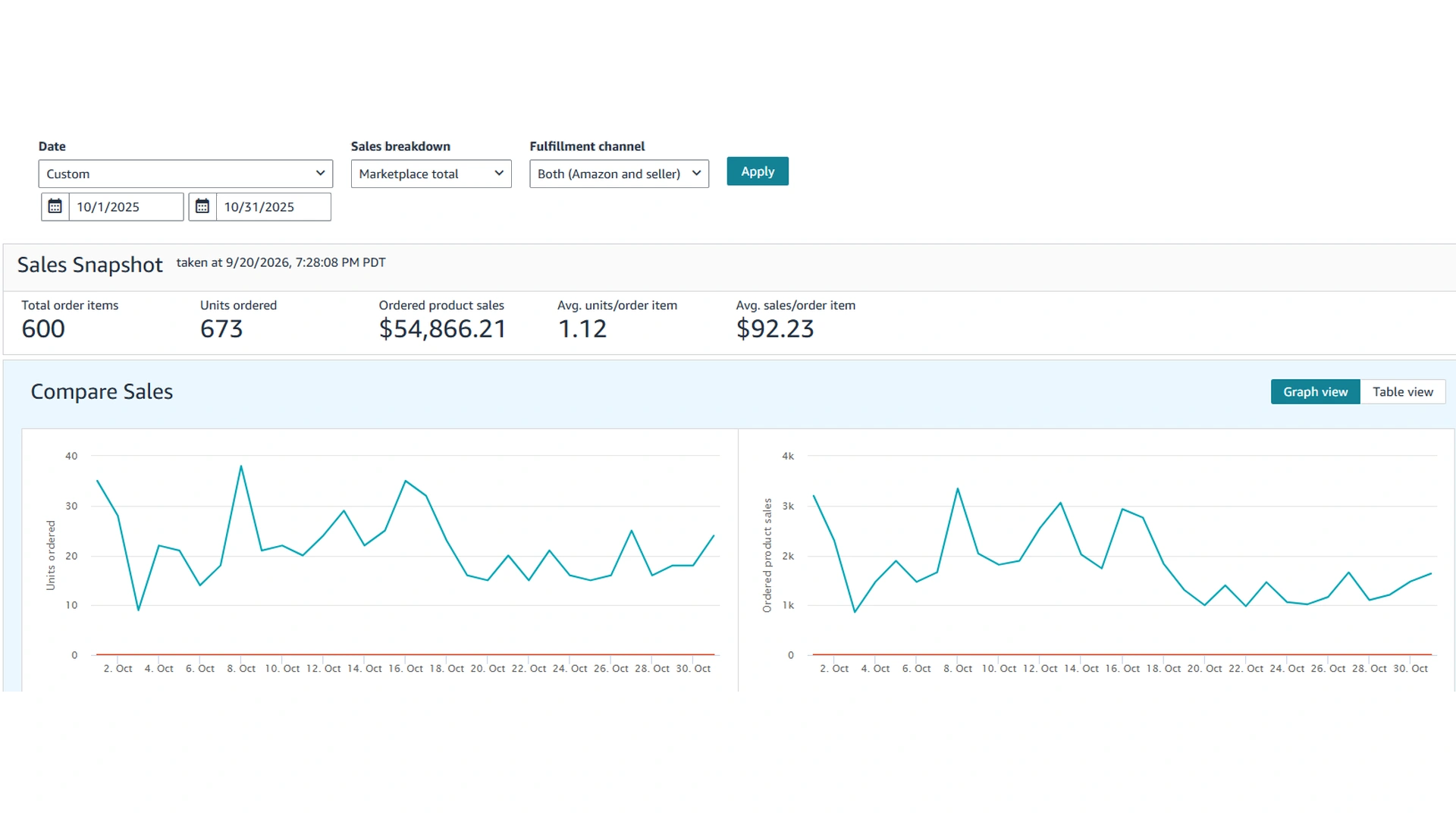1456x819 pixels.
Task: Click the Fulfillment channel label
Action: [x=587, y=146]
